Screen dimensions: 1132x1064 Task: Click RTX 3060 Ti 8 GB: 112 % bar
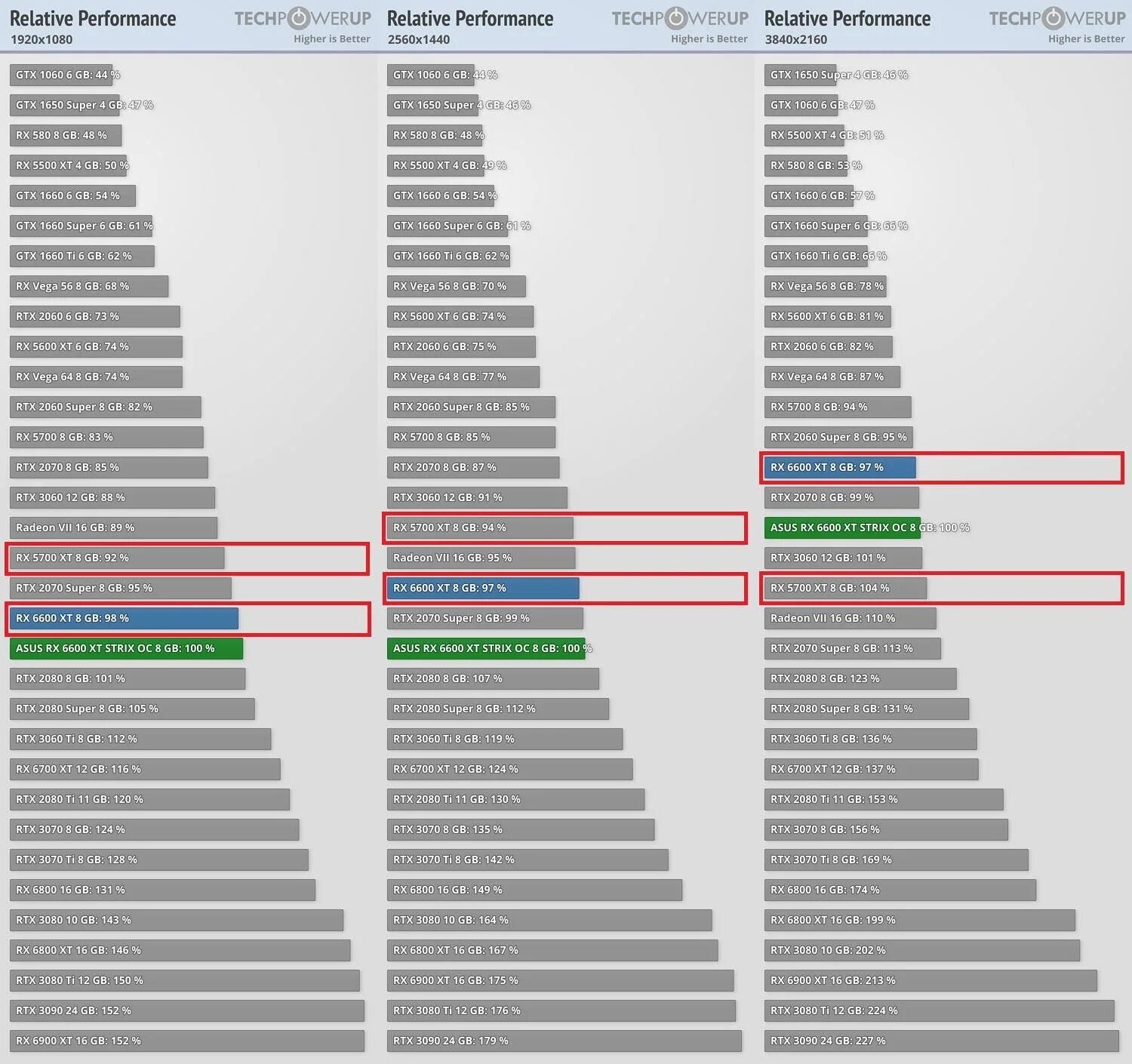(x=140, y=739)
